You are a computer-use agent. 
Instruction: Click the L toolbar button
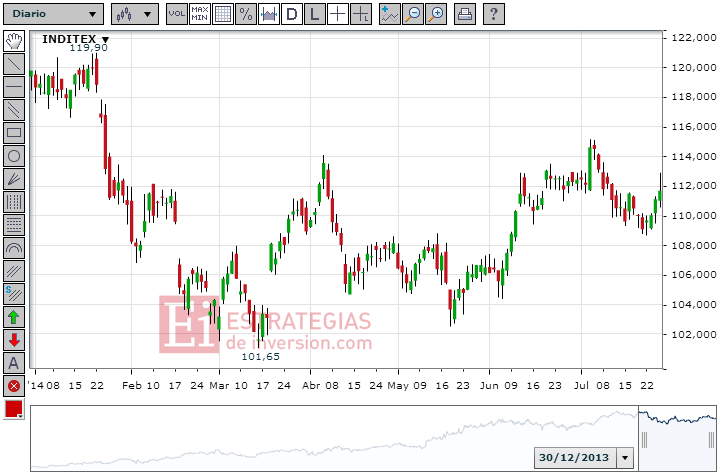[314, 14]
